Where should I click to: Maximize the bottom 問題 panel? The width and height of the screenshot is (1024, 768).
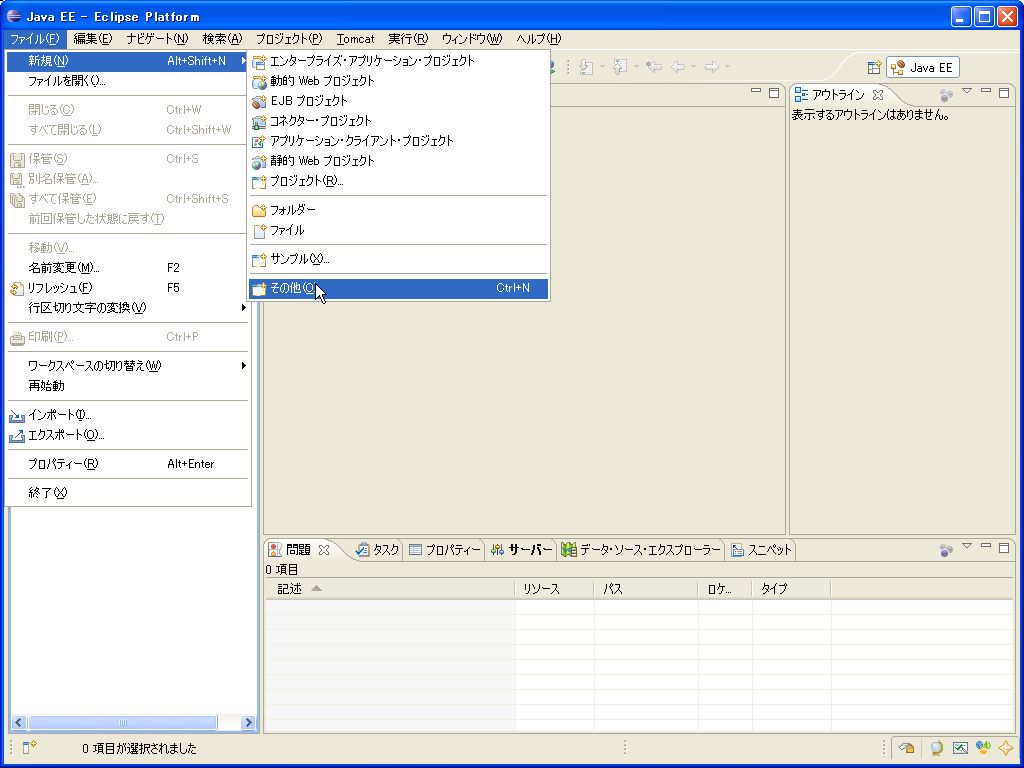point(1004,547)
